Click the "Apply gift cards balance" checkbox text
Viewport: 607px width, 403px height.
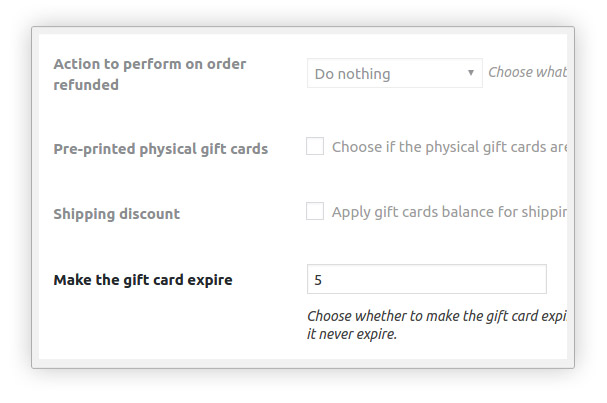450,212
